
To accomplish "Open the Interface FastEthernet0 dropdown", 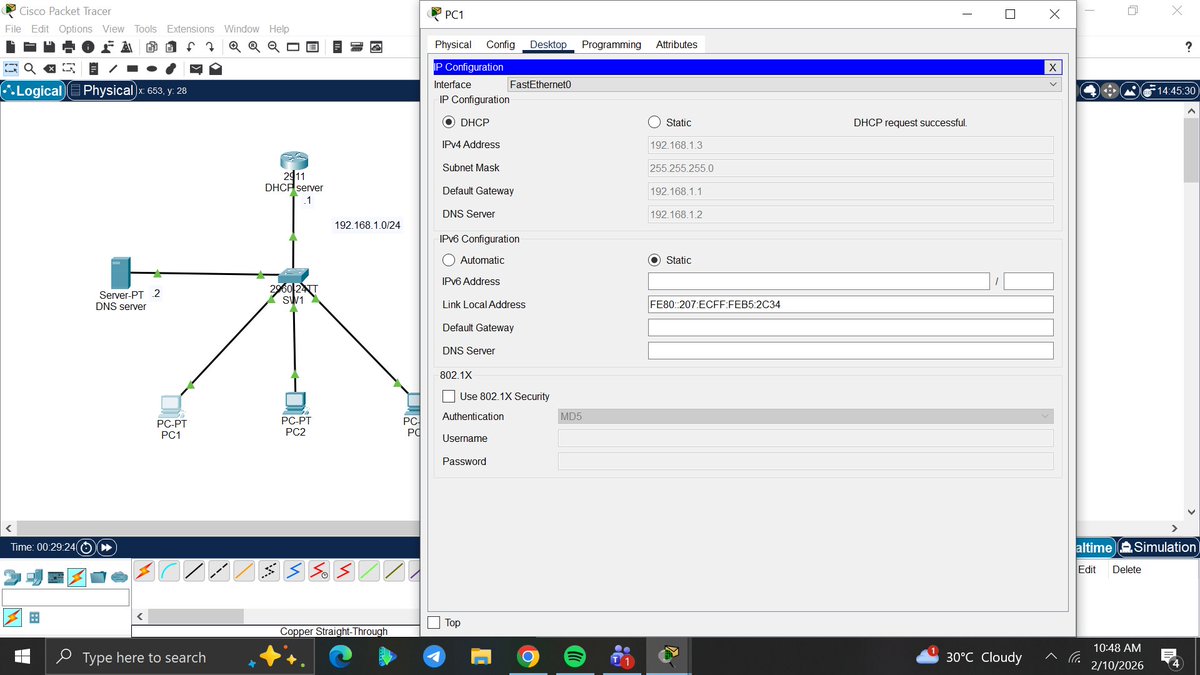I will (783, 85).
